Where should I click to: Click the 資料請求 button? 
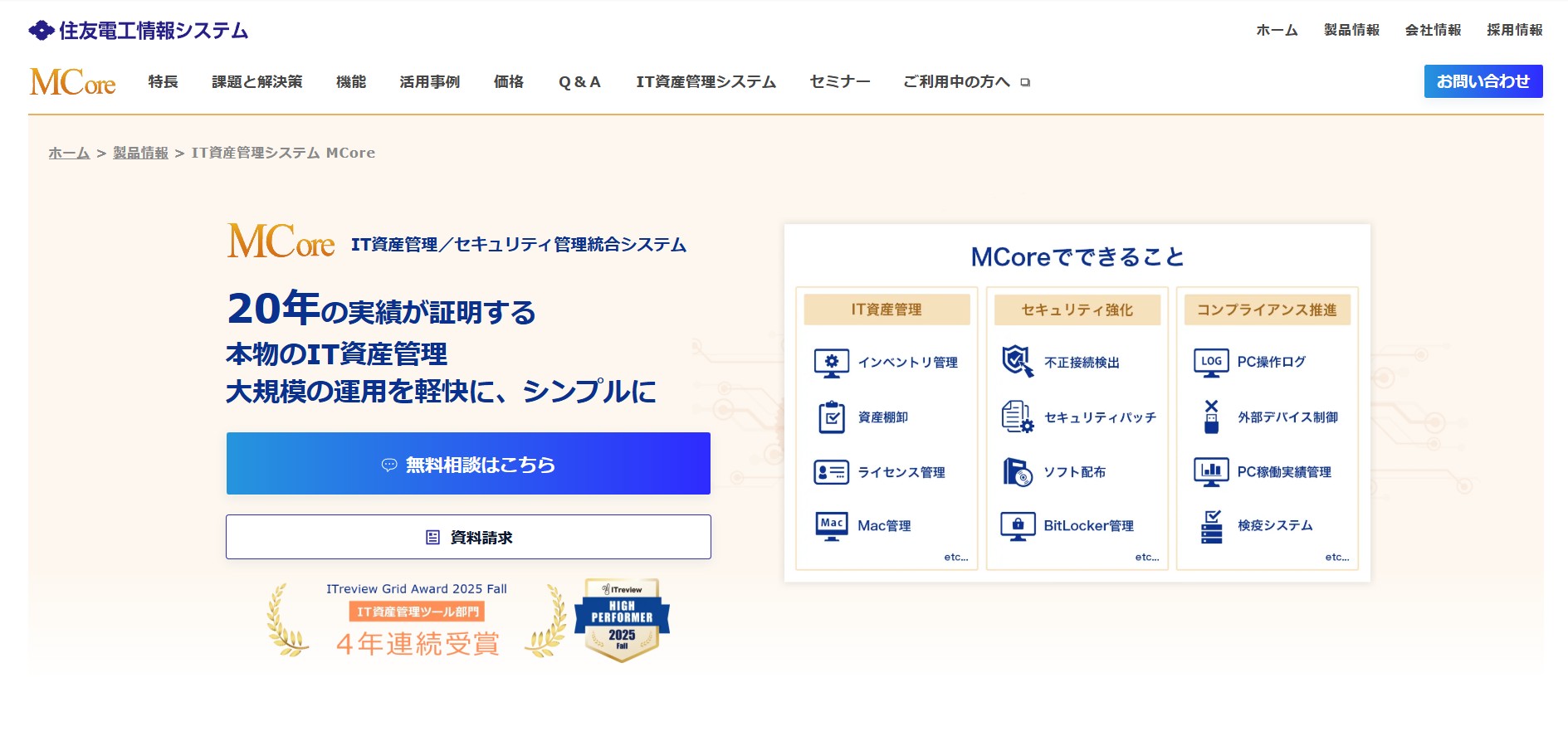pyautogui.click(x=468, y=537)
